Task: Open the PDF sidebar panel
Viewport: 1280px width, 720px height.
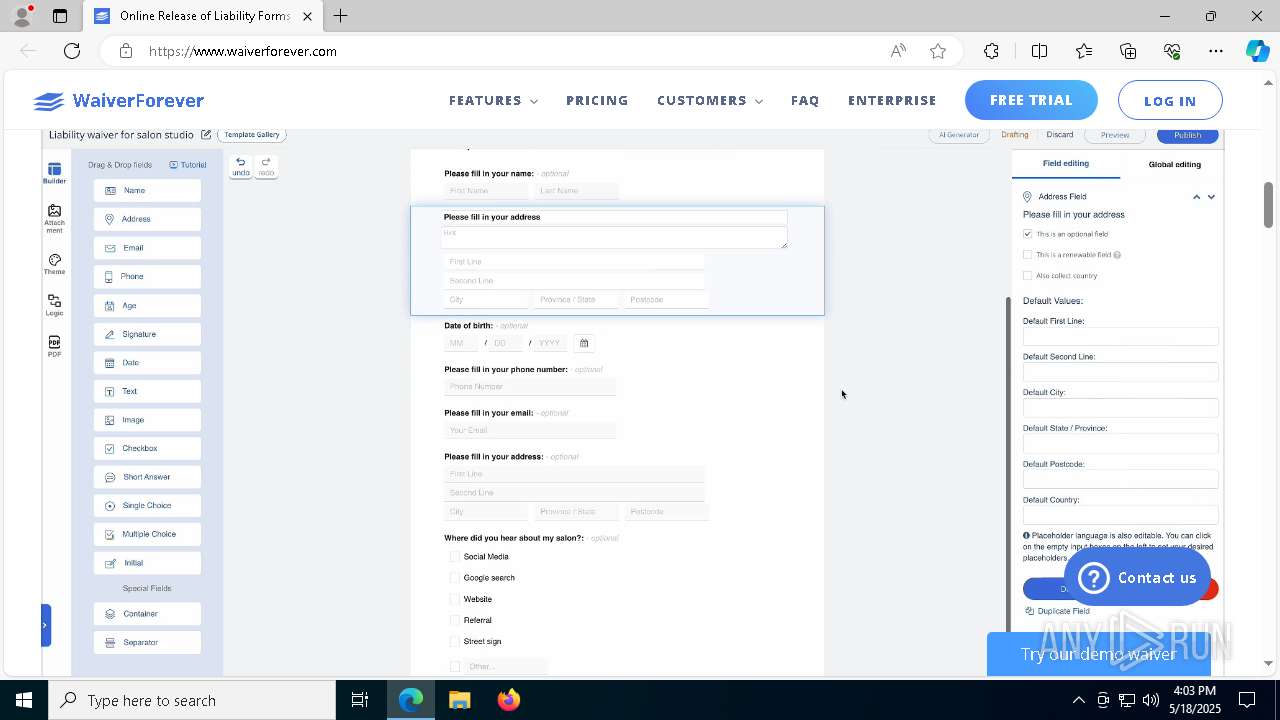Action: coord(54,347)
